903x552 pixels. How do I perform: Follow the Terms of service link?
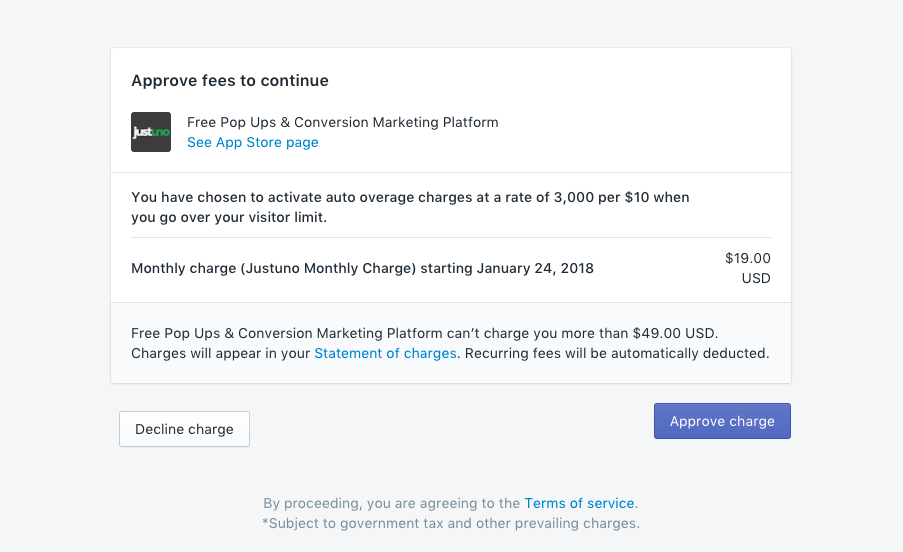(579, 503)
